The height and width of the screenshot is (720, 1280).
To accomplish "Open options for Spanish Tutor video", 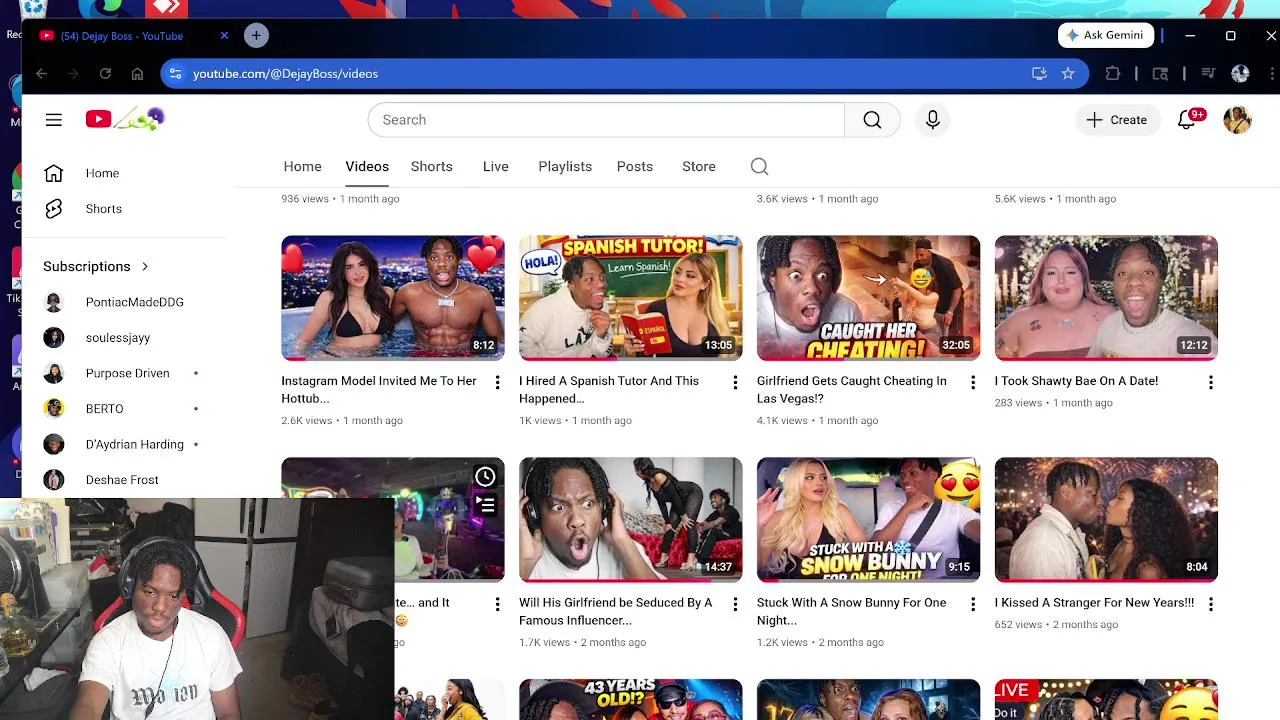I will click(x=735, y=382).
